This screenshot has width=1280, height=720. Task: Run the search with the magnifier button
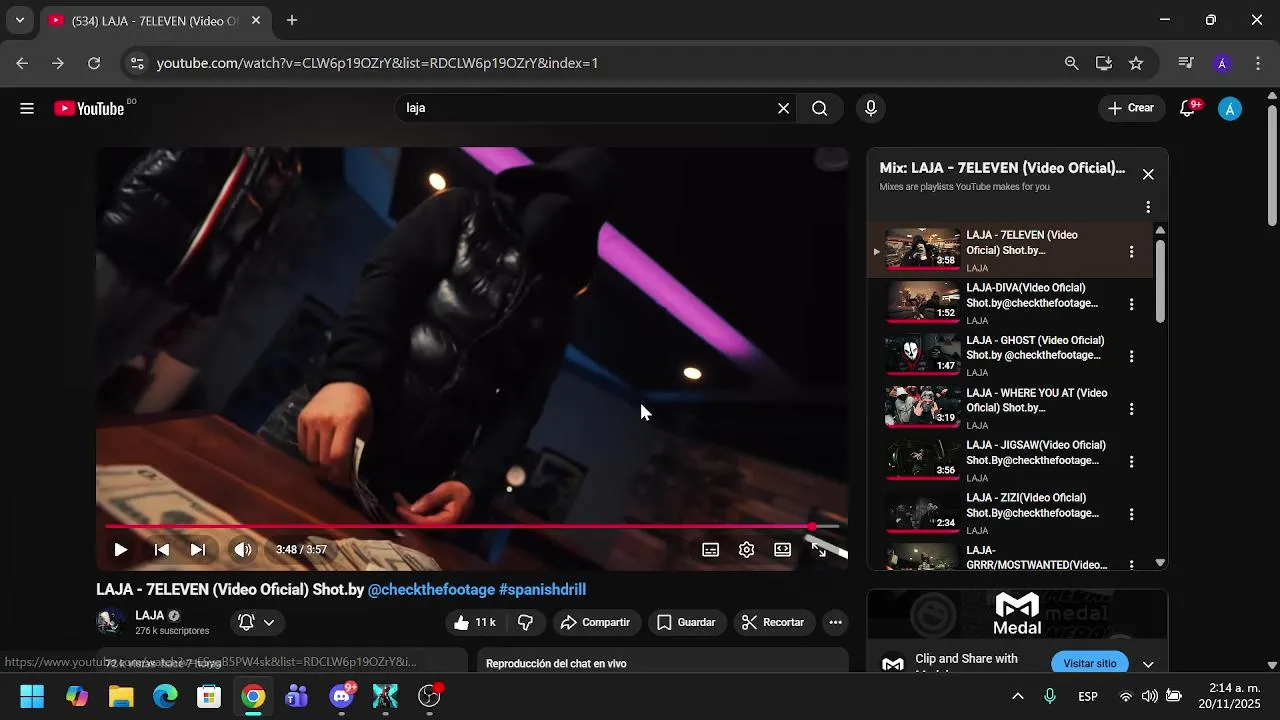point(820,108)
